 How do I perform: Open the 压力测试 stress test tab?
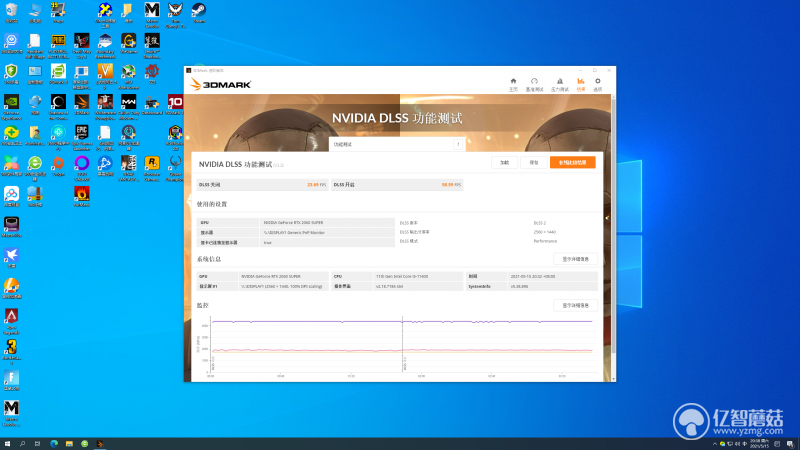click(560, 85)
